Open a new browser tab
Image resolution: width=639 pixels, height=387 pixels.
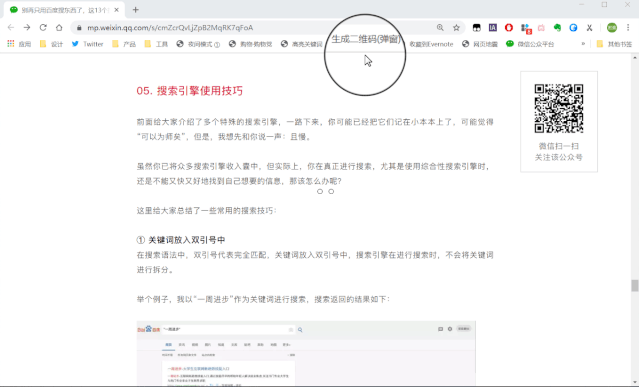pyautogui.click(x=136, y=10)
